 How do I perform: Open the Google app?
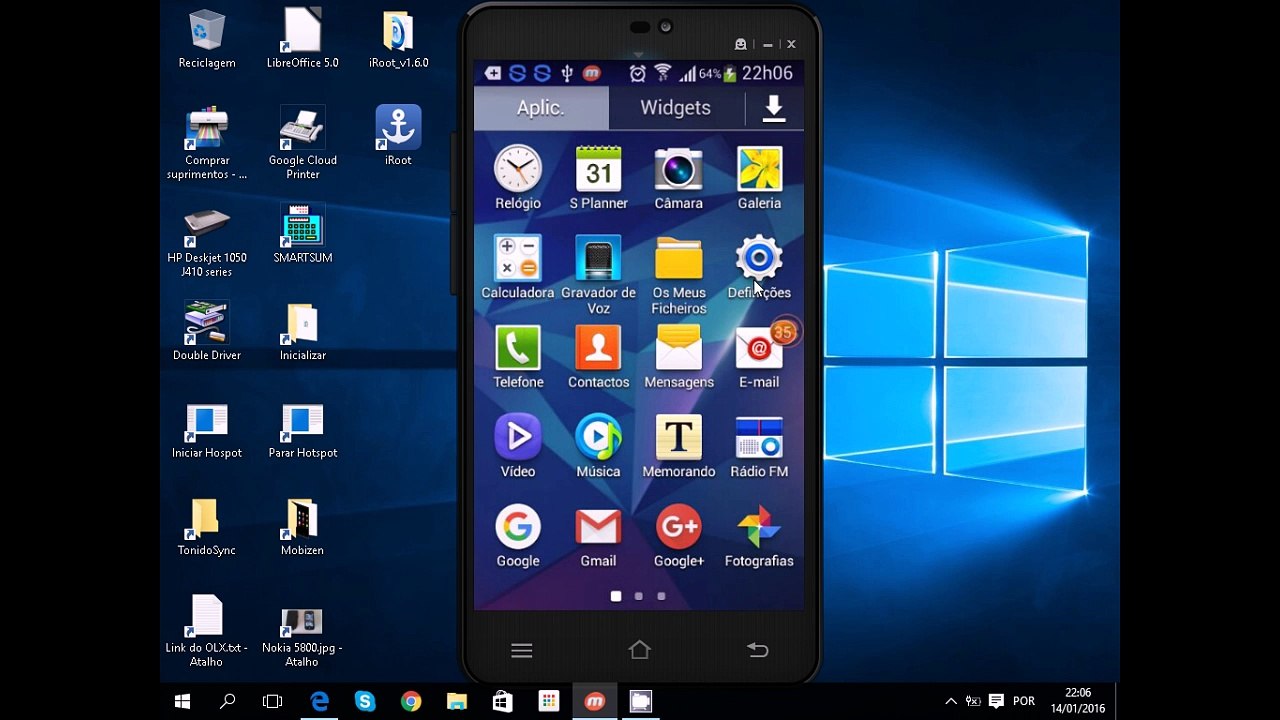pyautogui.click(x=518, y=536)
